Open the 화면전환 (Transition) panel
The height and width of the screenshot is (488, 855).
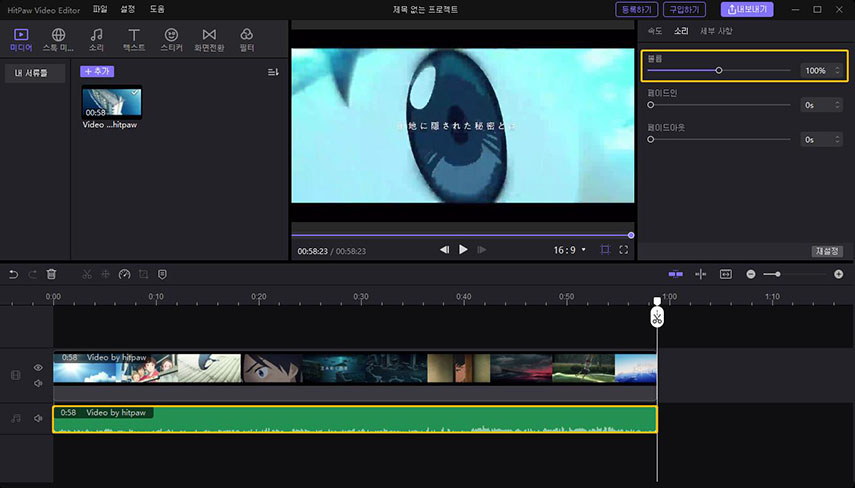point(209,40)
